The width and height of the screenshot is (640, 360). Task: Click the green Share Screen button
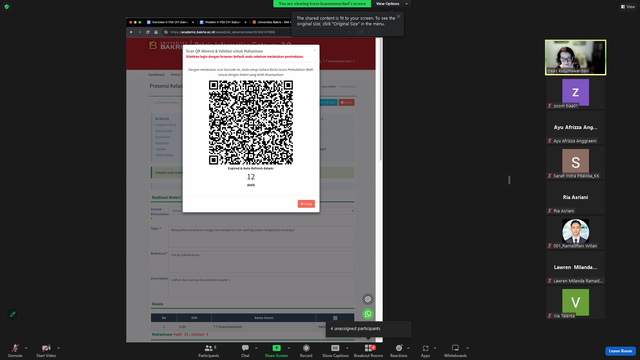(276, 350)
